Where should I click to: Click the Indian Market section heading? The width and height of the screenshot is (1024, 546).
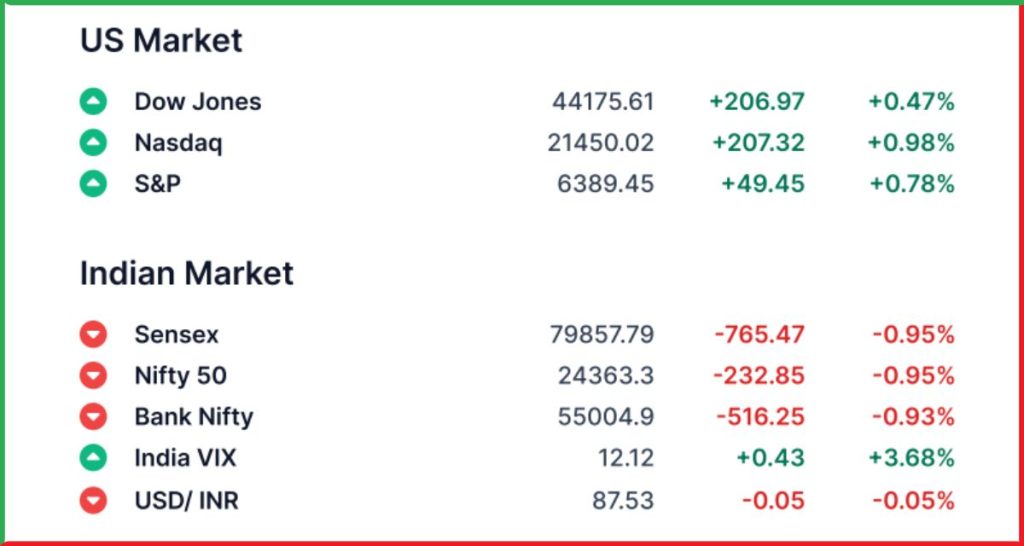point(187,273)
